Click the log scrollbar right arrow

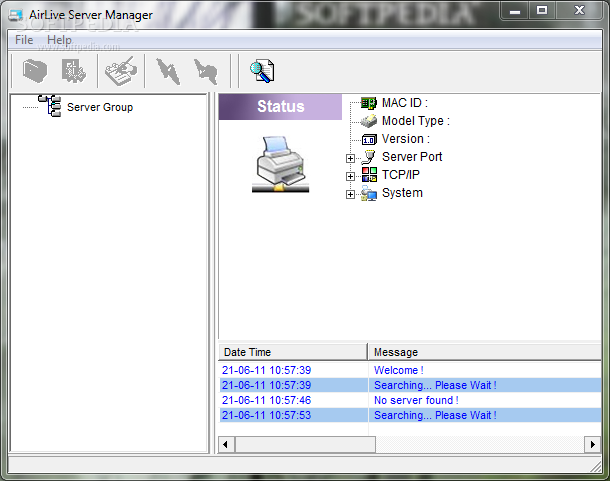point(592,444)
